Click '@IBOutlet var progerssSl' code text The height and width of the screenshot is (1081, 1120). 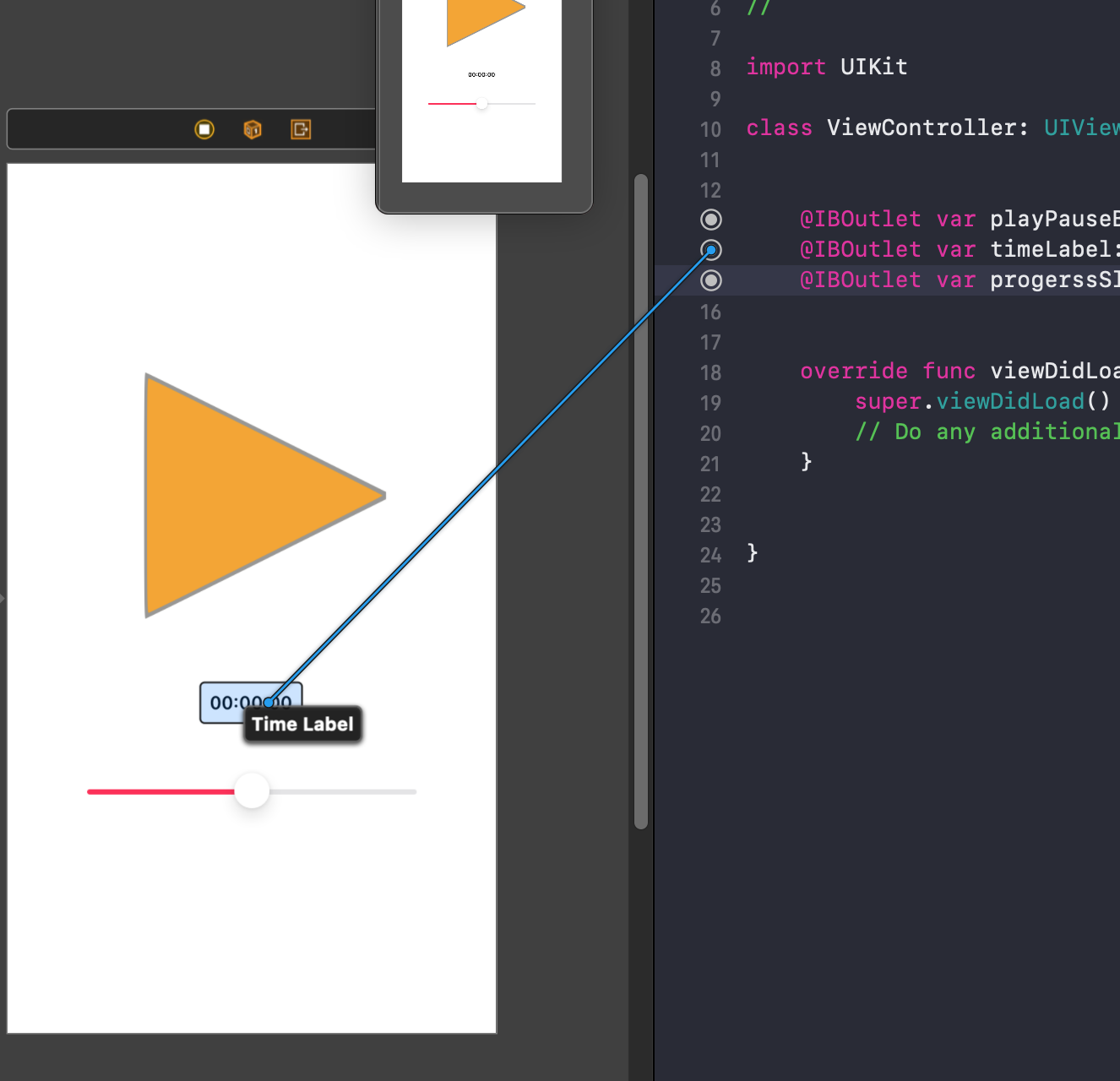(960, 280)
